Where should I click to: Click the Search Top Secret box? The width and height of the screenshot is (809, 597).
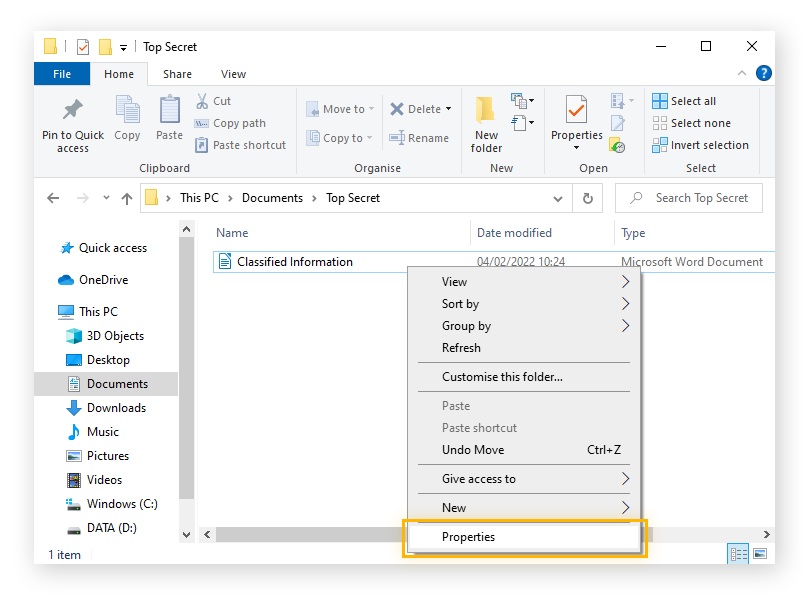[x=689, y=198]
